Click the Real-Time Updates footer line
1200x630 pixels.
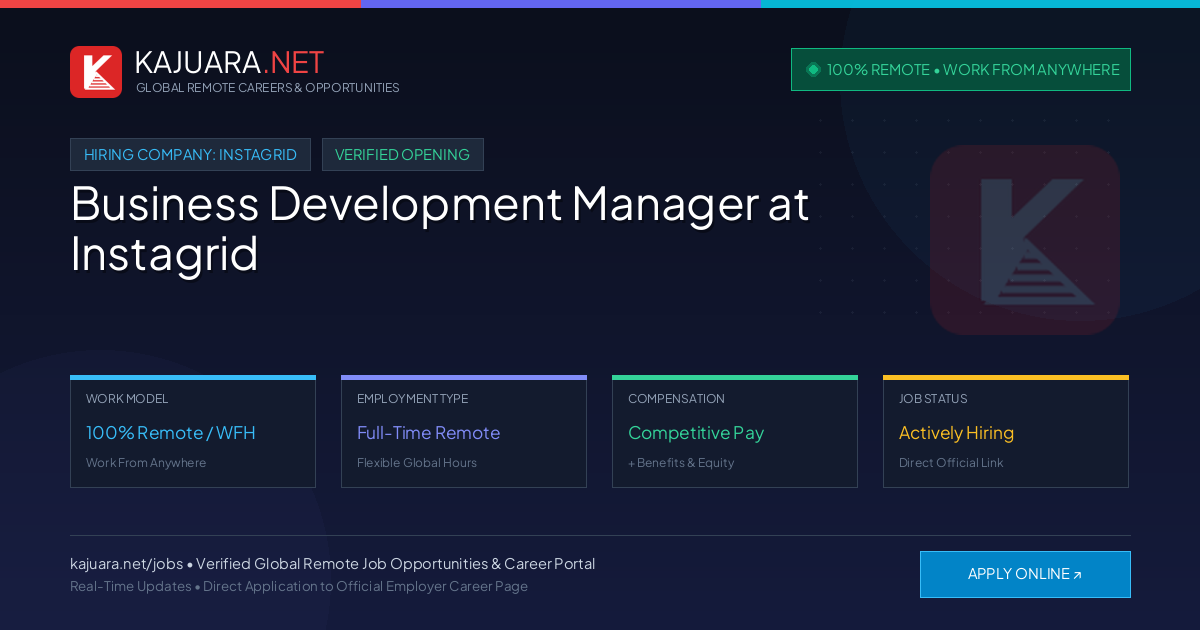(x=299, y=586)
